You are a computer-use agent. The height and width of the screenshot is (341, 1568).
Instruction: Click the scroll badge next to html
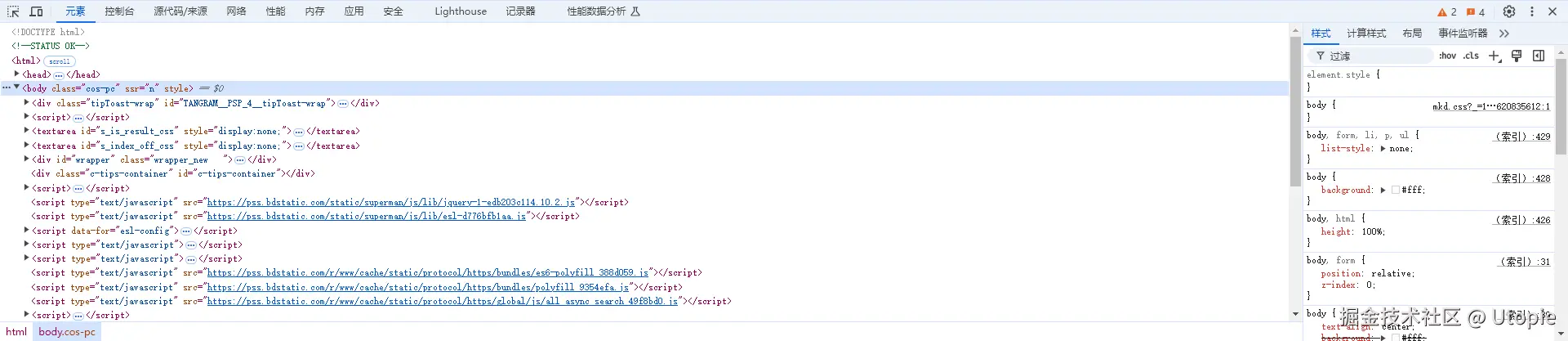(x=60, y=61)
